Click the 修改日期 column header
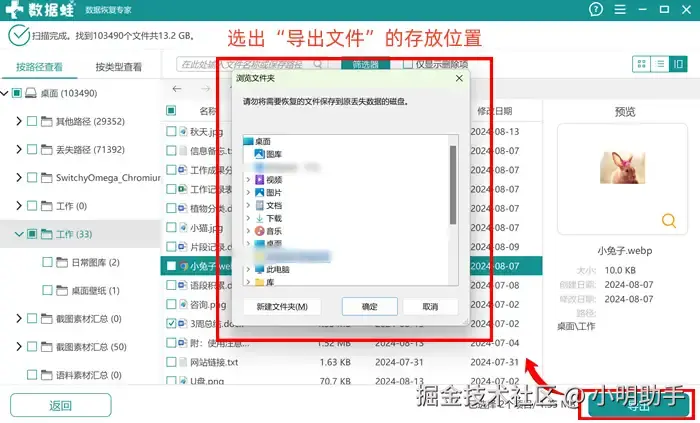This screenshot has width=700, height=423. pos(495,111)
